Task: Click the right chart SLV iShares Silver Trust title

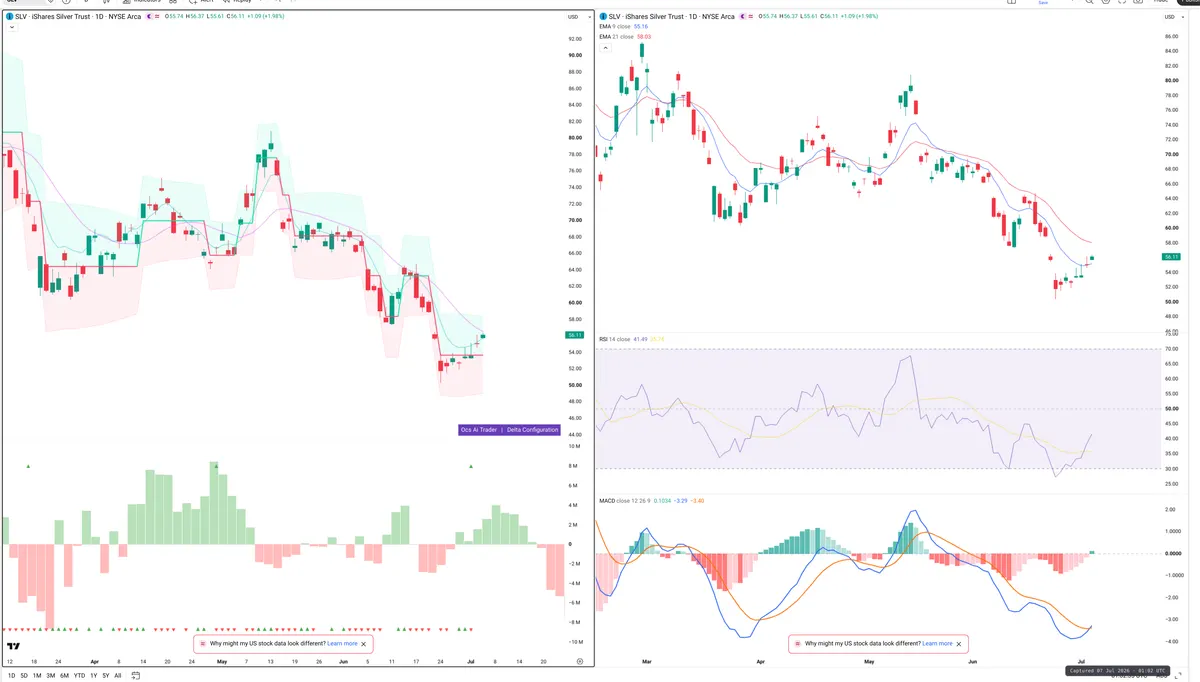Action: pos(672,16)
